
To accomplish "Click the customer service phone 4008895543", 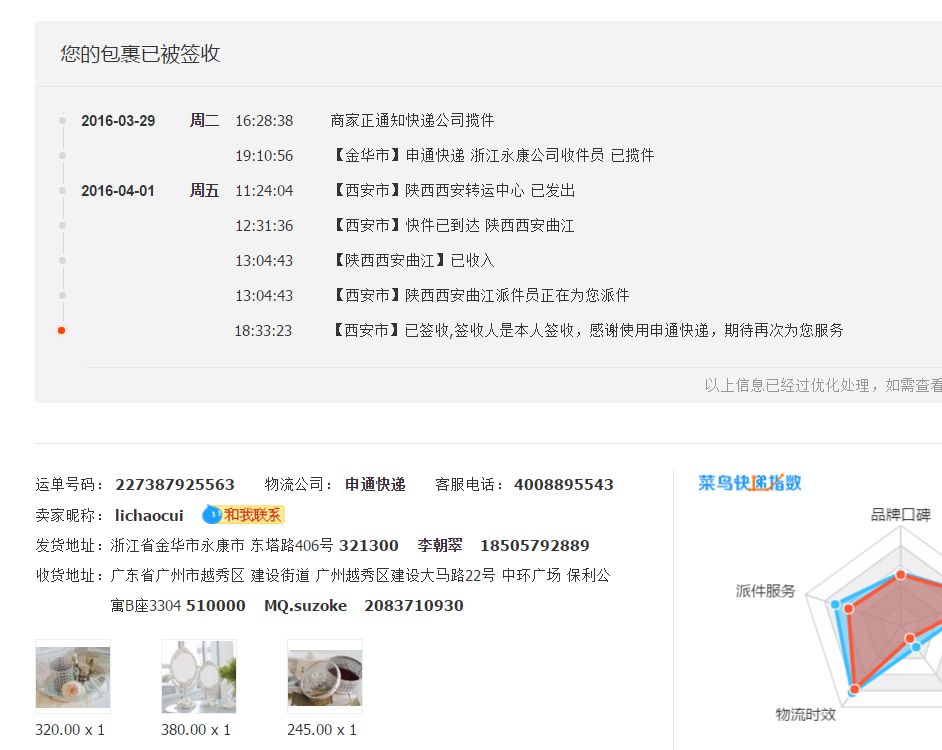I will (x=563, y=485).
